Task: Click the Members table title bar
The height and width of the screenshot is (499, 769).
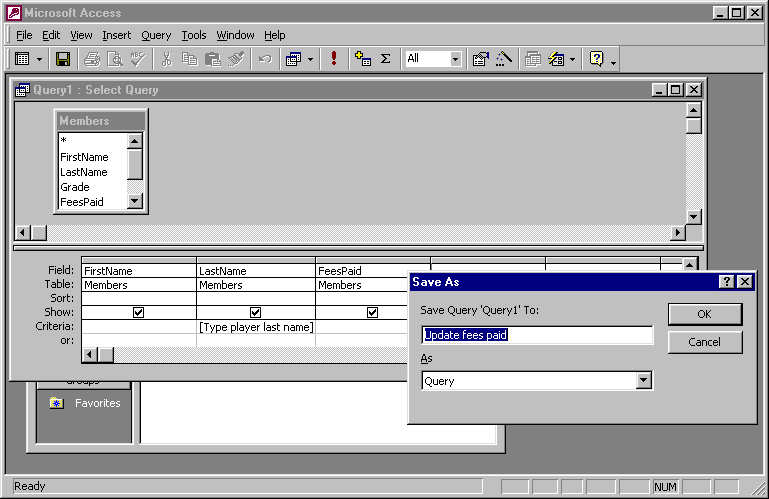Action: coord(101,121)
